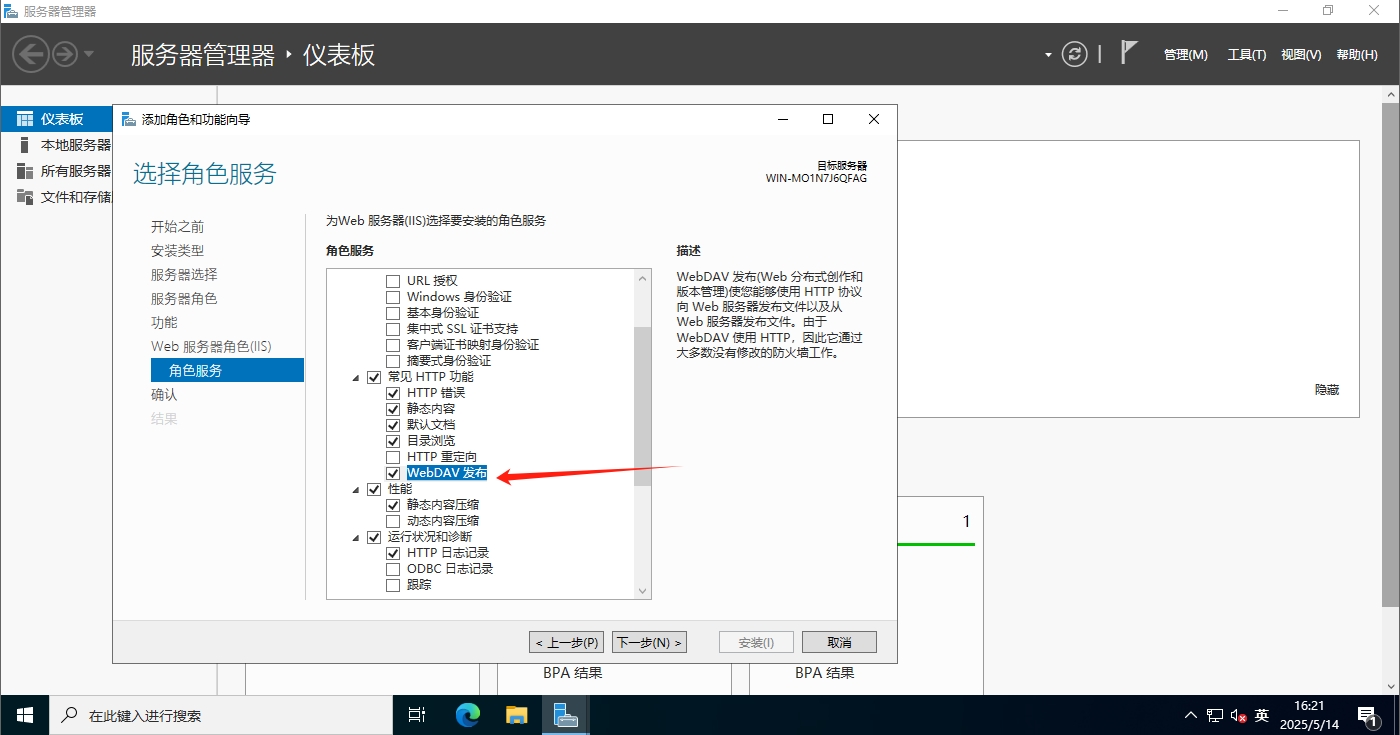Go to wizard step 开始之前
This screenshot has width=1400, height=735.
tap(177, 227)
